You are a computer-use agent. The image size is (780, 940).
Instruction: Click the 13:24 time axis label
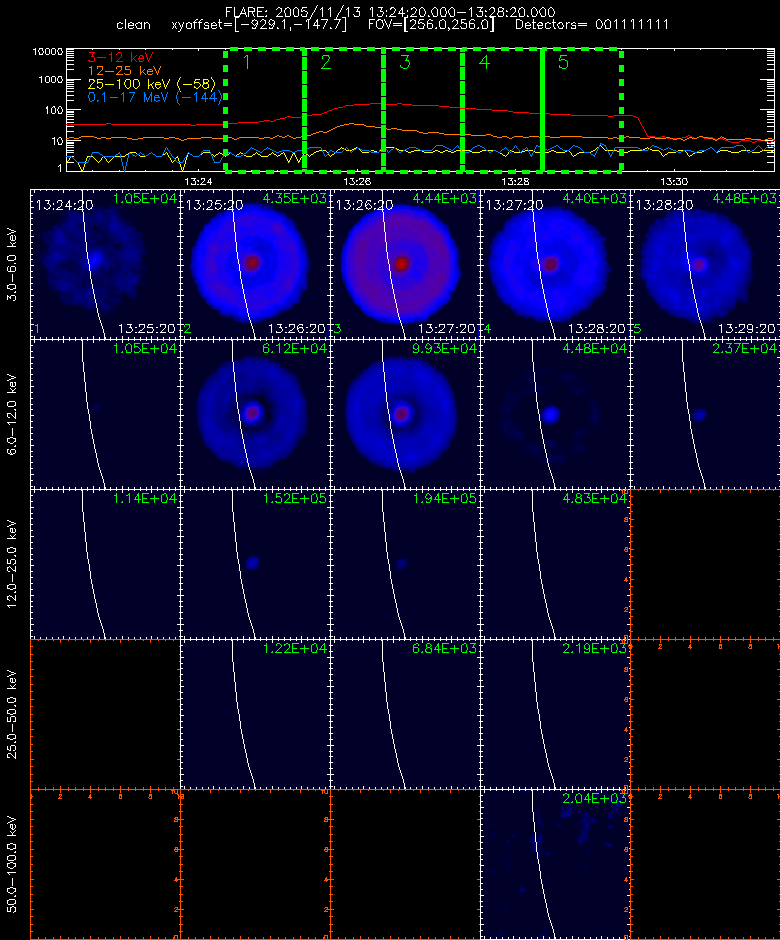(x=198, y=181)
